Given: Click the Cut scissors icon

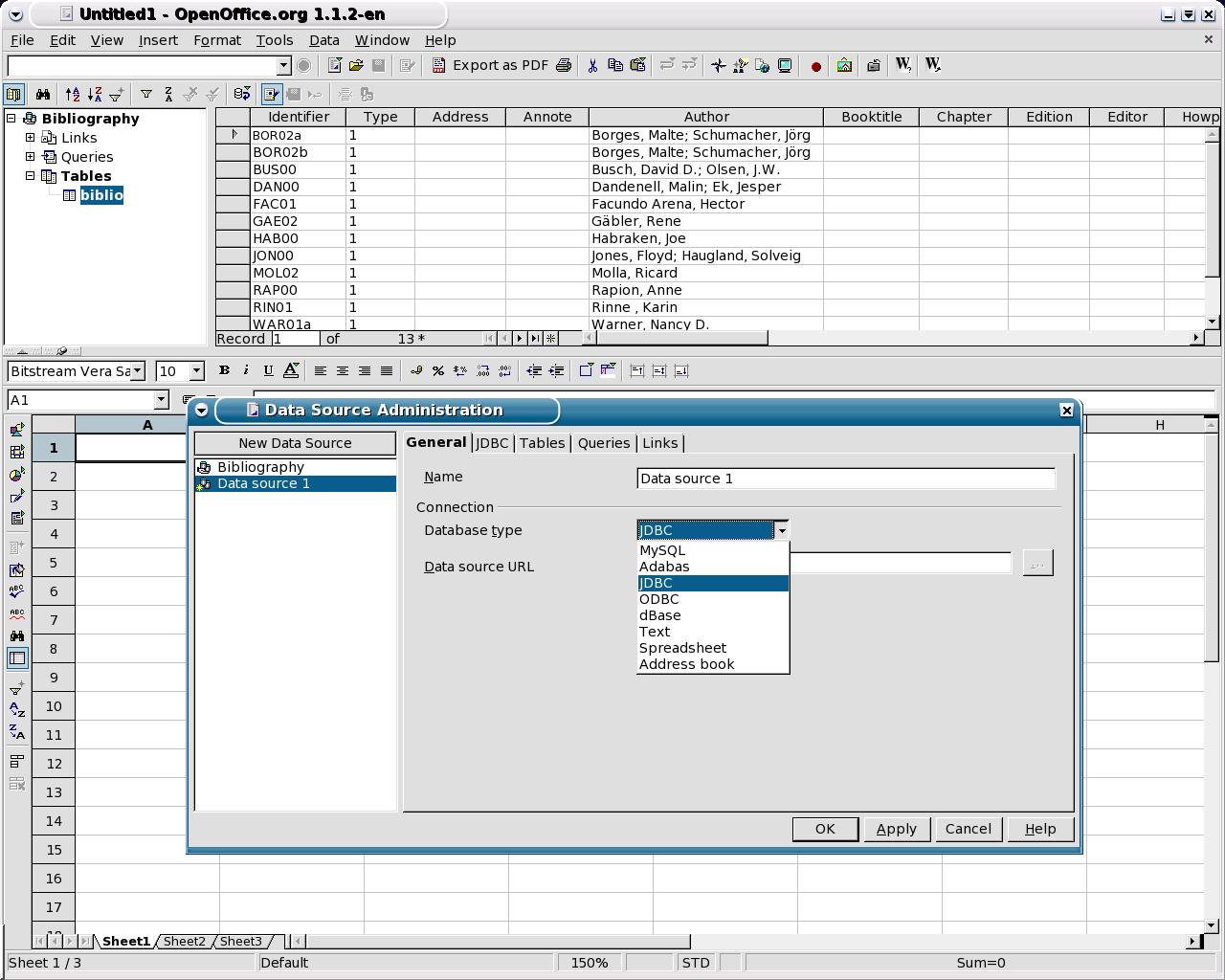Looking at the screenshot, I should click(592, 65).
